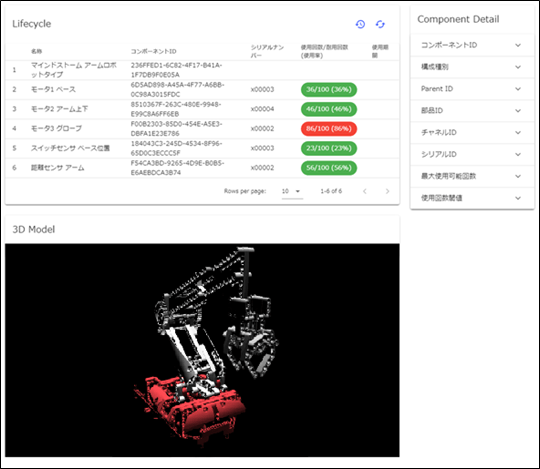Click the red 86/100 (86%) usage badge
The width and height of the screenshot is (540, 469).
[329, 129]
